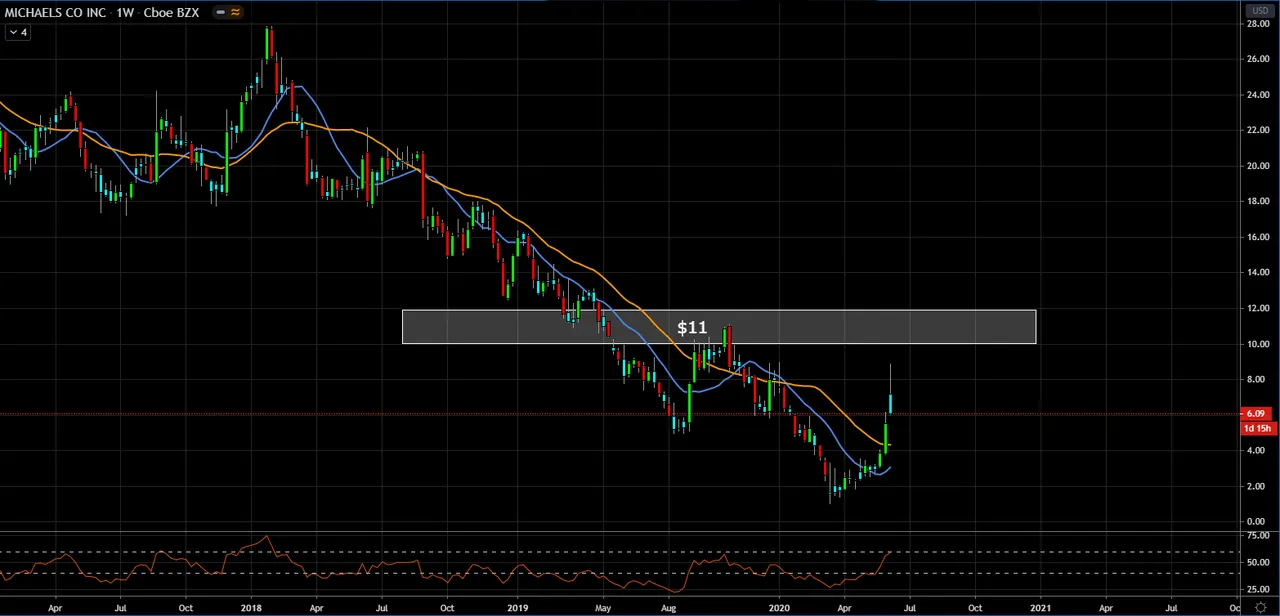Image resolution: width=1280 pixels, height=616 pixels.
Task: Click the orange approximate-data indicator icon
Action: point(235,12)
